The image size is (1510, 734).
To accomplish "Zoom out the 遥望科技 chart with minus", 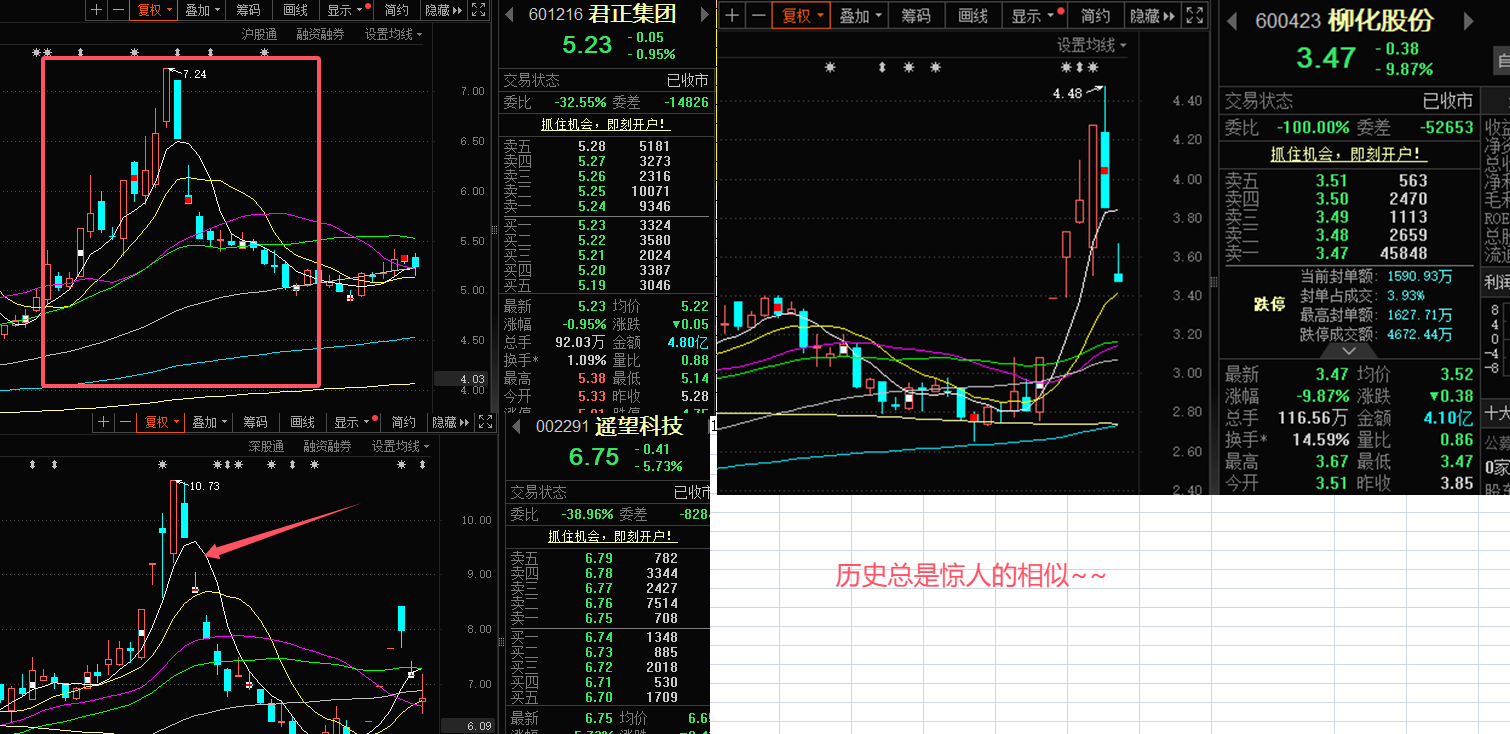I will (x=124, y=422).
